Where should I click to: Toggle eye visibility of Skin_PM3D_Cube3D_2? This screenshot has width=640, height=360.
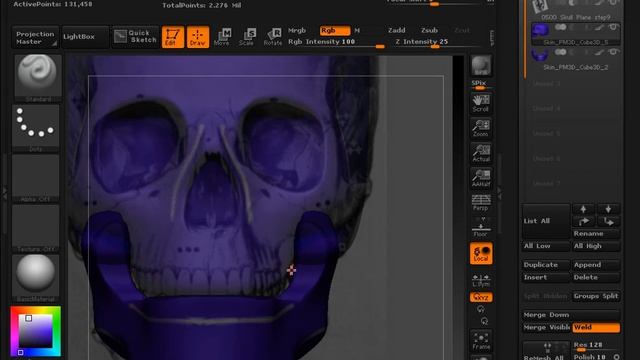pos(613,52)
